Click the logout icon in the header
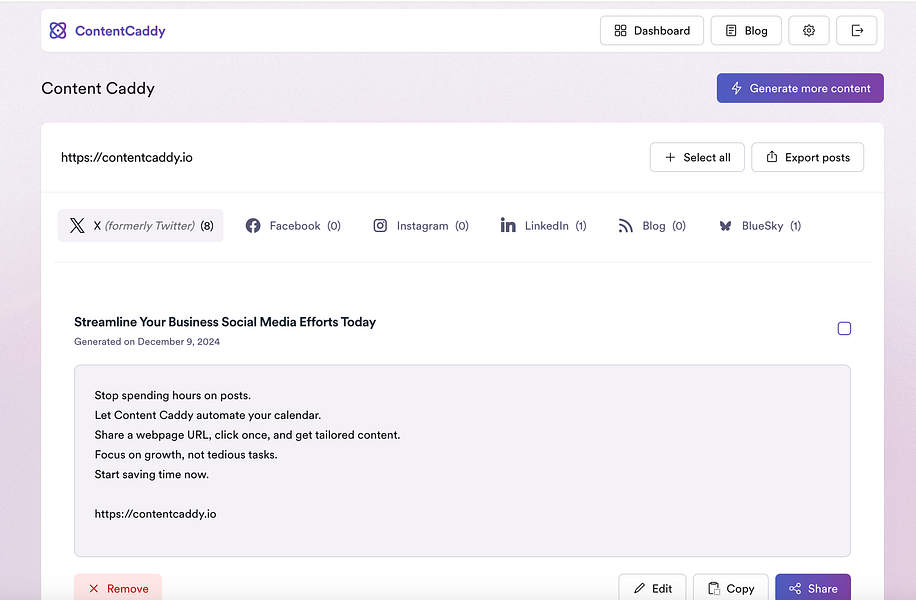The image size is (916, 600). (x=856, y=30)
